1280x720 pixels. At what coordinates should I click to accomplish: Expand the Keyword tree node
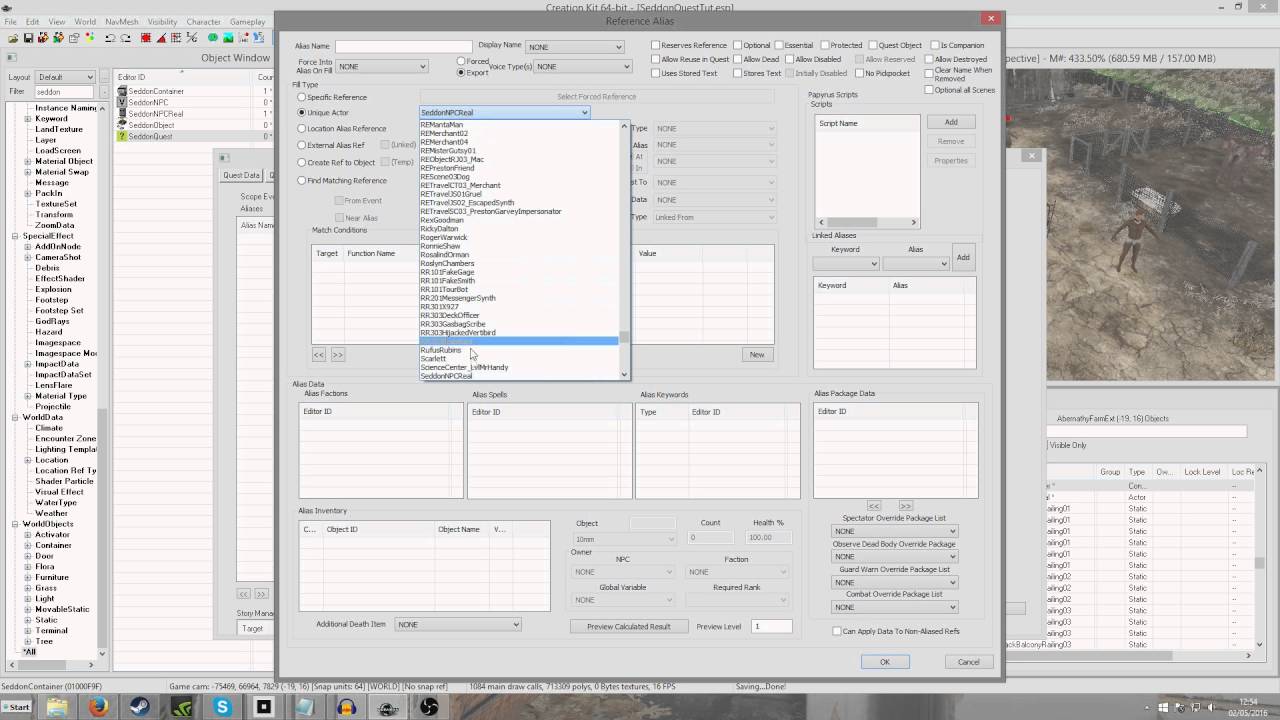tap(28, 119)
